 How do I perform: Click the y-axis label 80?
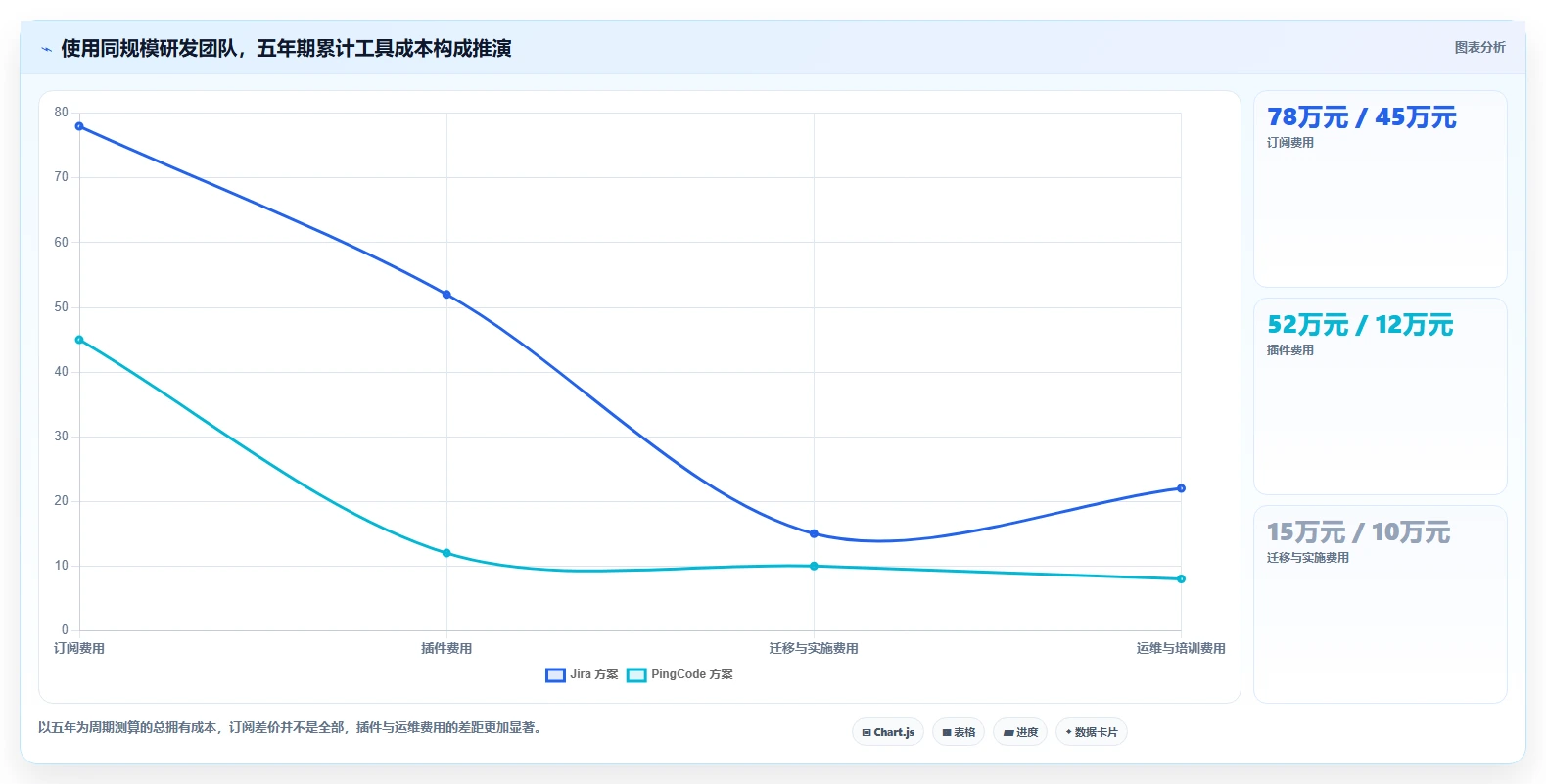tap(62, 113)
